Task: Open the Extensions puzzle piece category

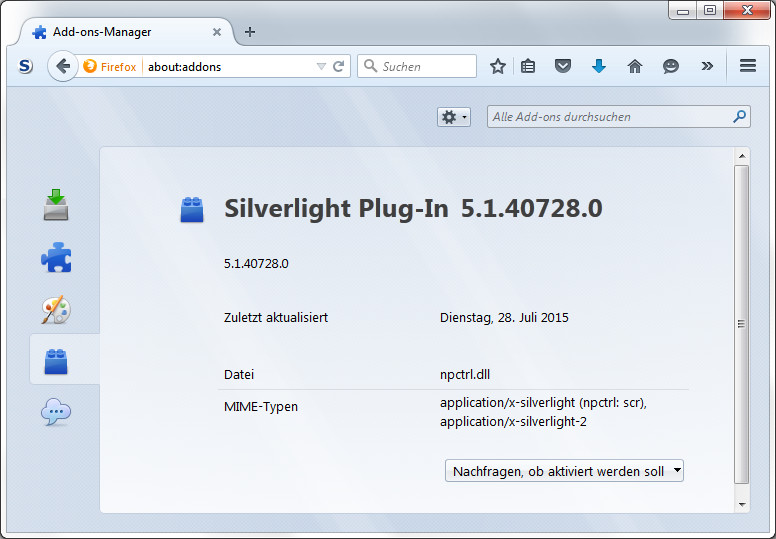Action: point(56,257)
